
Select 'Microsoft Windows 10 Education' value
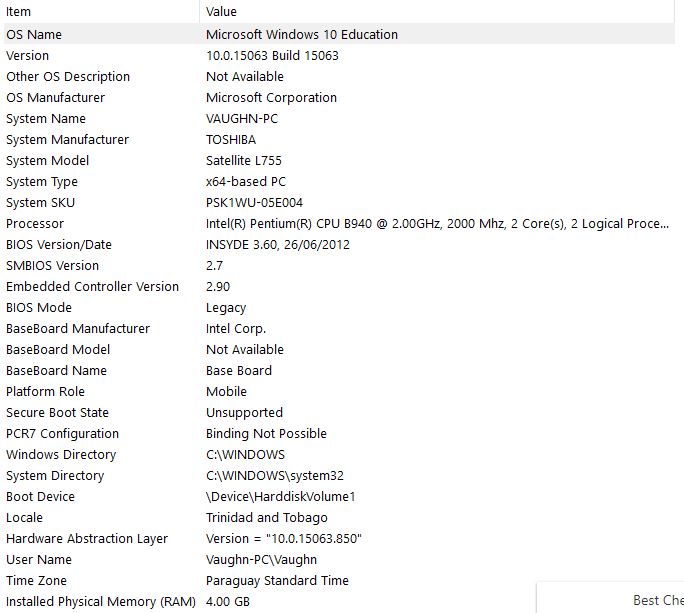302,34
